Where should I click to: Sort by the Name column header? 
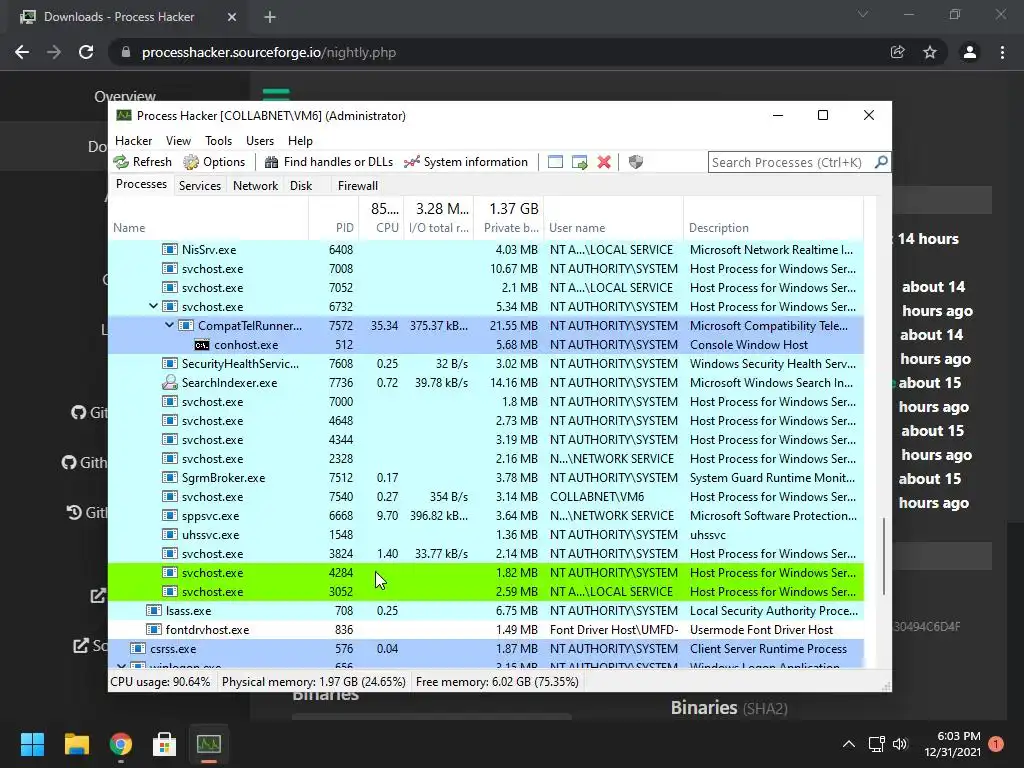coord(208,227)
